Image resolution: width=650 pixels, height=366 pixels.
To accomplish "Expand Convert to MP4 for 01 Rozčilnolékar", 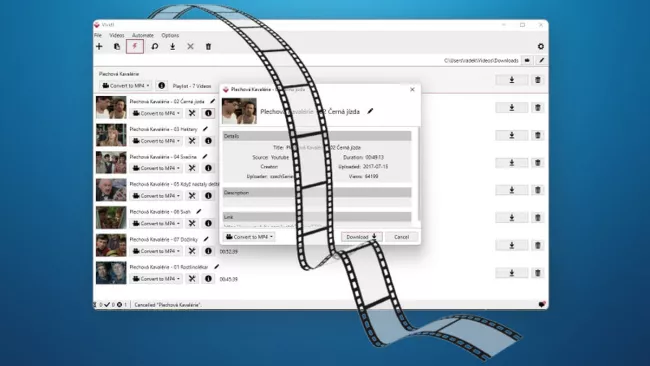I will coord(156,279).
